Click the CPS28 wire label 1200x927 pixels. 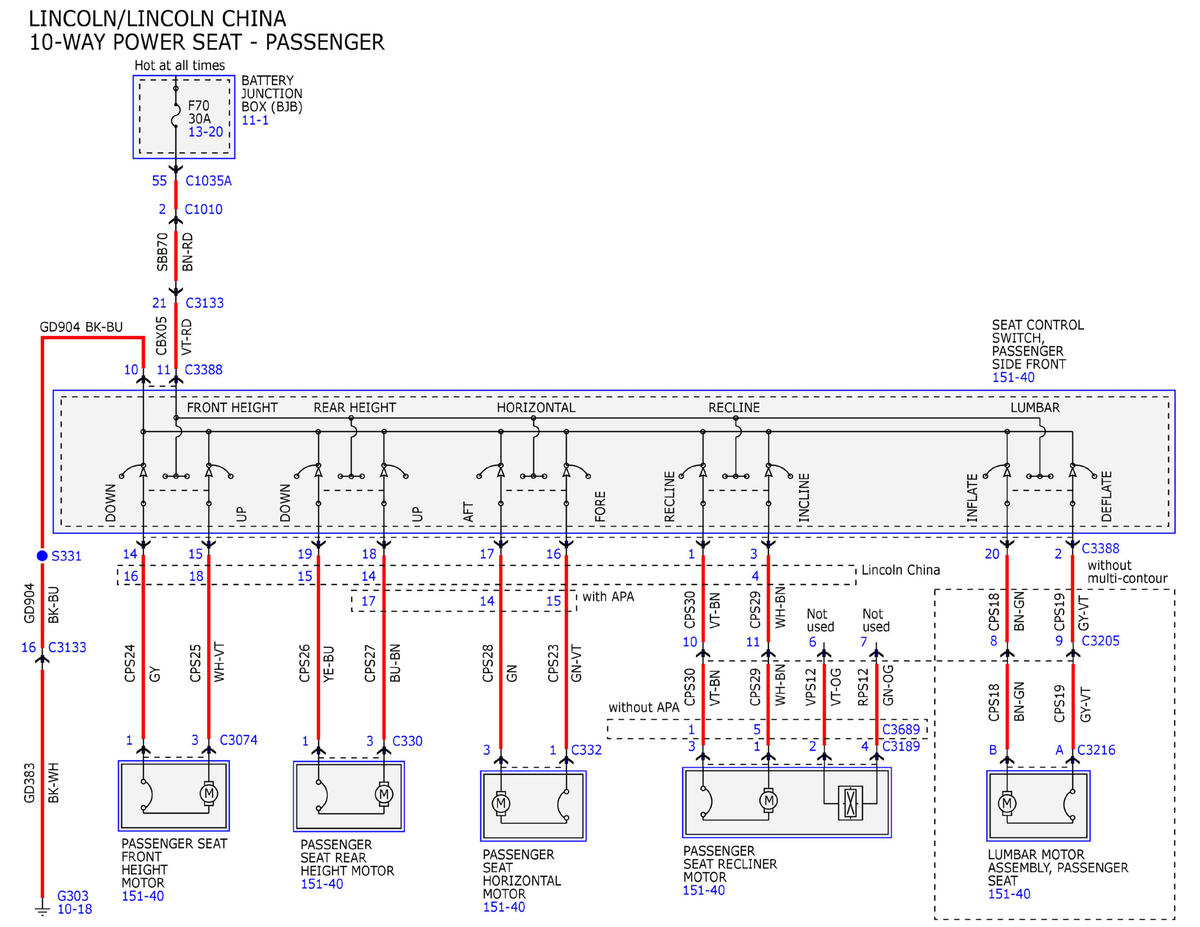click(487, 662)
